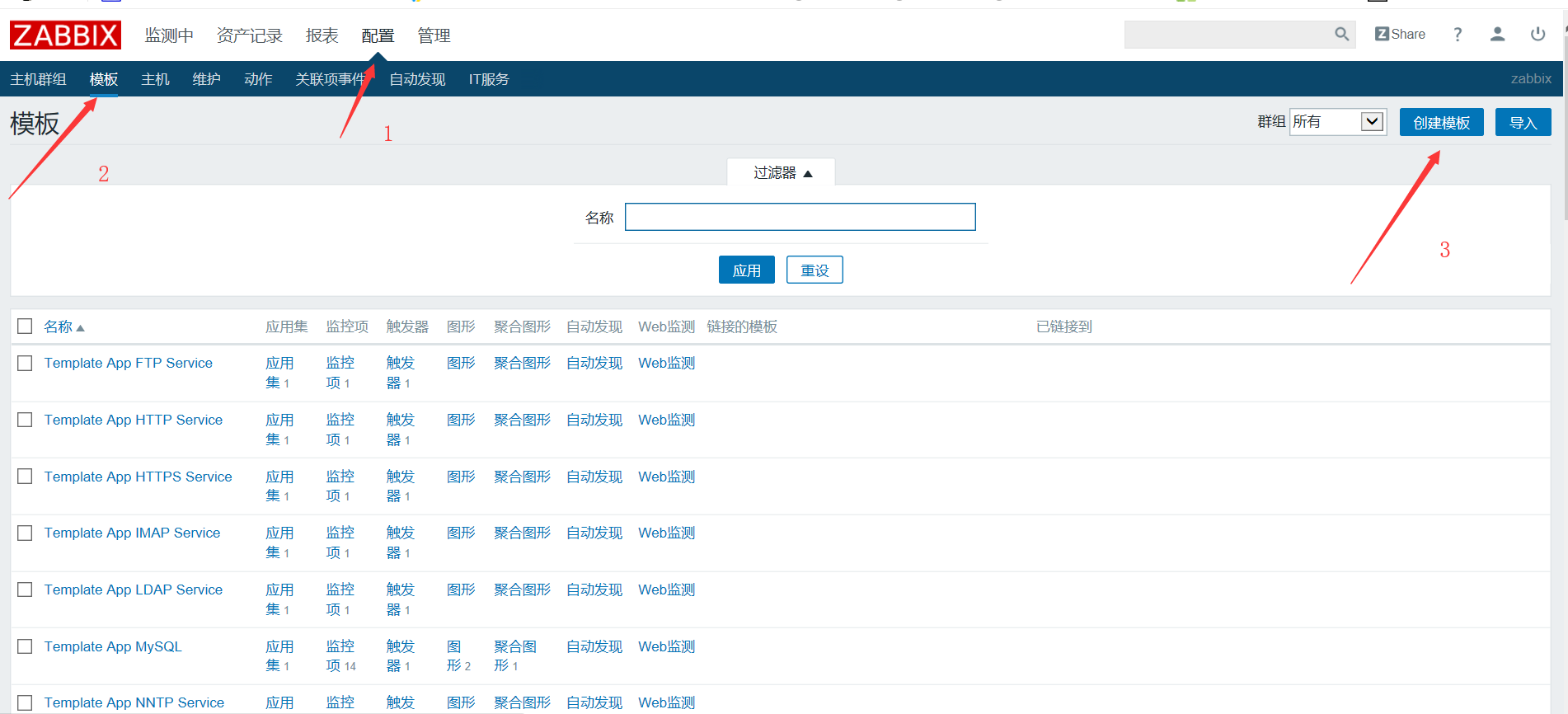This screenshot has height=714, width=1568.
Task: Open the Zabbix Share link
Action: click(1400, 34)
